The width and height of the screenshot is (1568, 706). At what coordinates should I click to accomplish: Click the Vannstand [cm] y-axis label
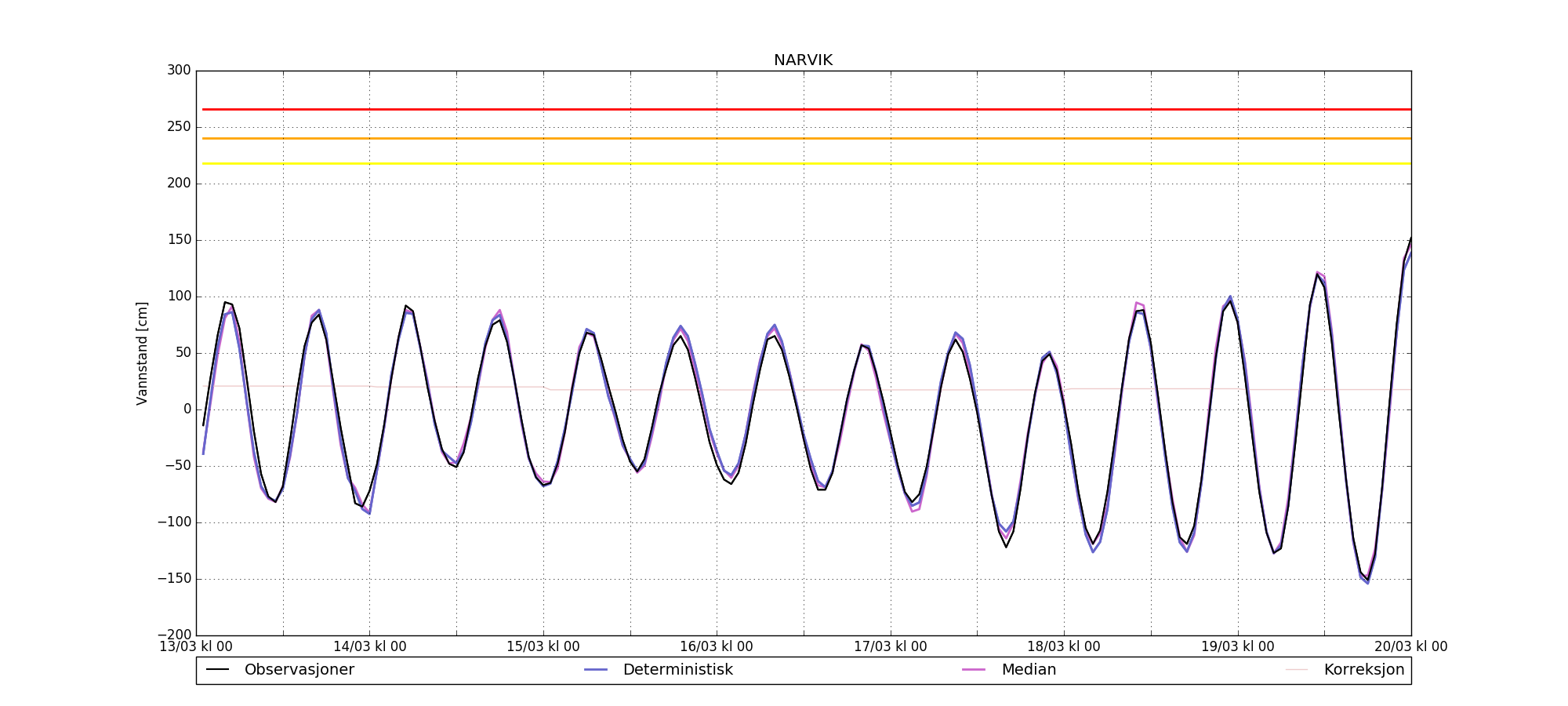pos(142,353)
